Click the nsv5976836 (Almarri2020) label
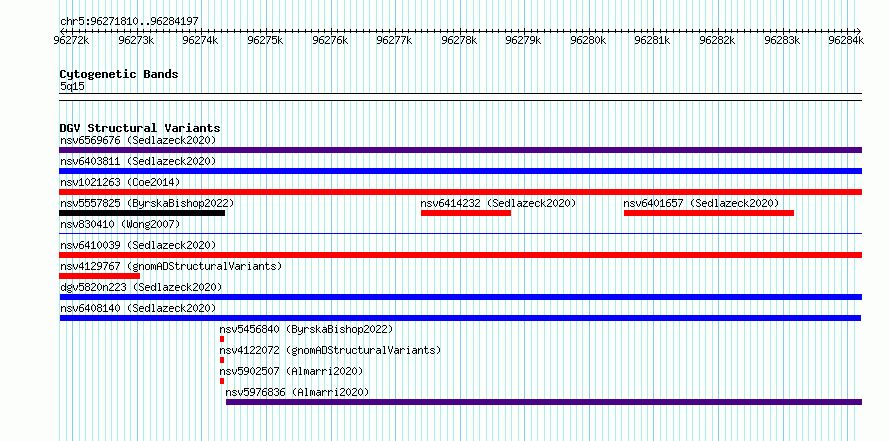 (x=297, y=392)
